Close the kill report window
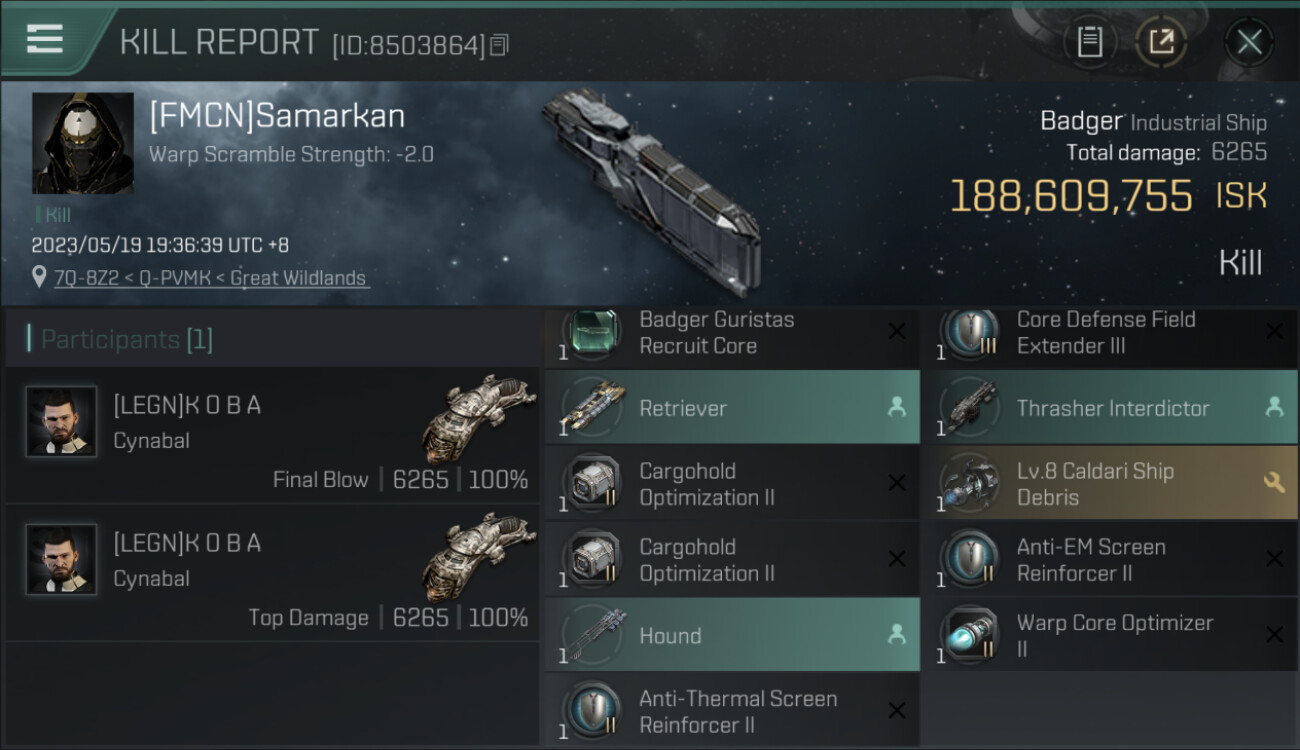Image resolution: width=1300 pixels, height=750 pixels. (x=1249, y=42)
